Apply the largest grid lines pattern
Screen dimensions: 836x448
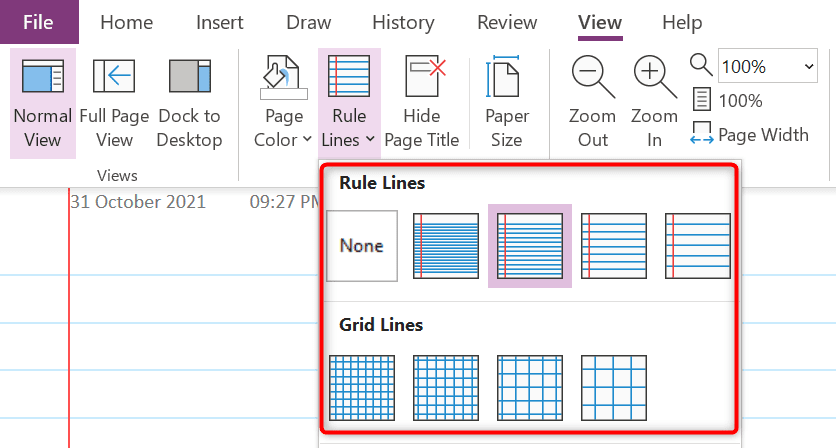[614, 388]
